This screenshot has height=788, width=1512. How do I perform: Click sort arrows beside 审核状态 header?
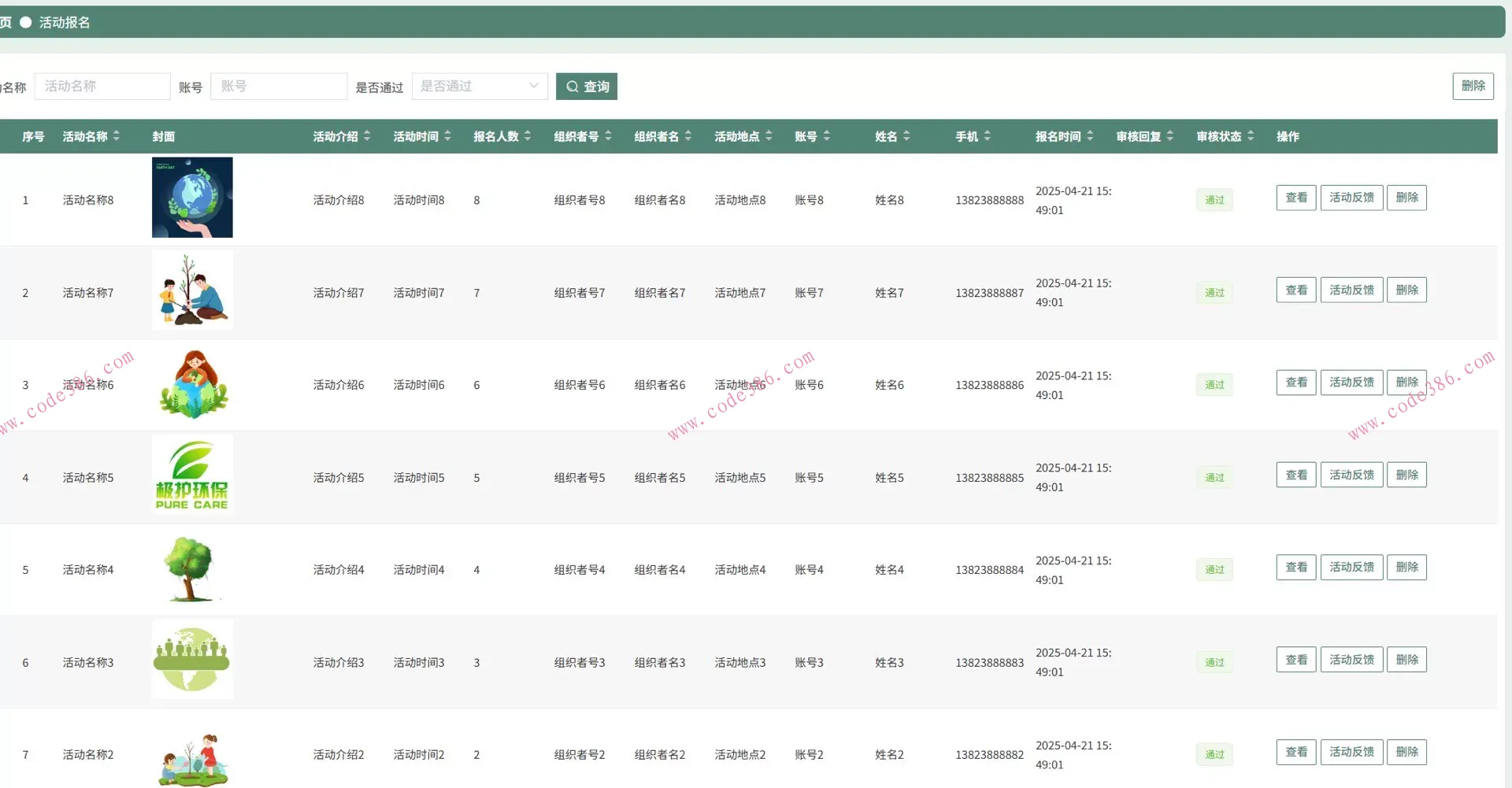(x=1251, y=136)
